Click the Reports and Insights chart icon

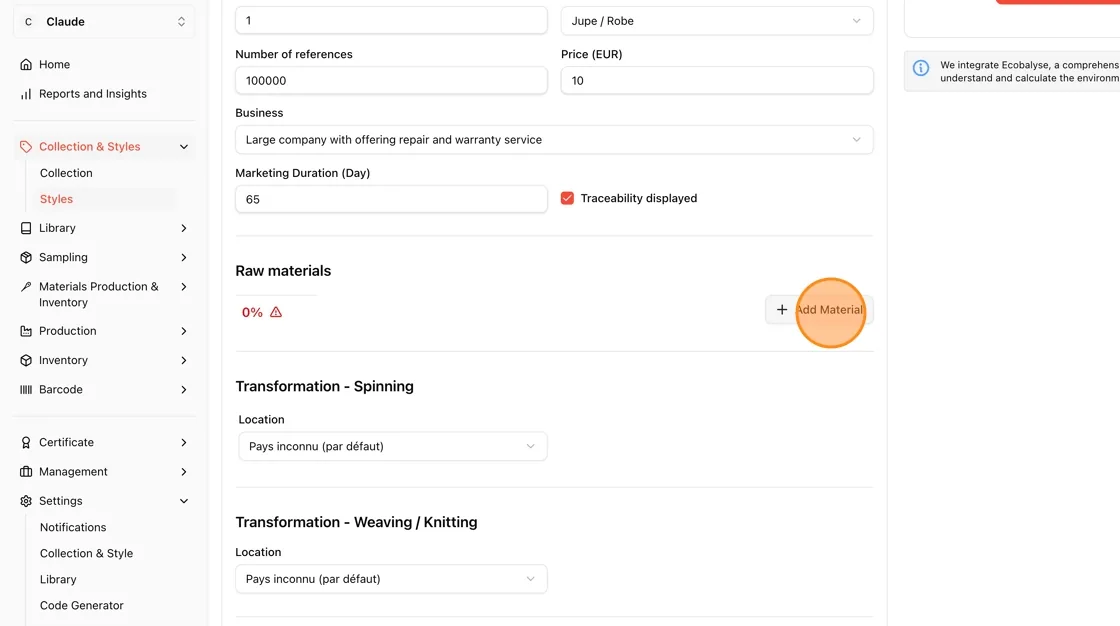tap(26, 94)
